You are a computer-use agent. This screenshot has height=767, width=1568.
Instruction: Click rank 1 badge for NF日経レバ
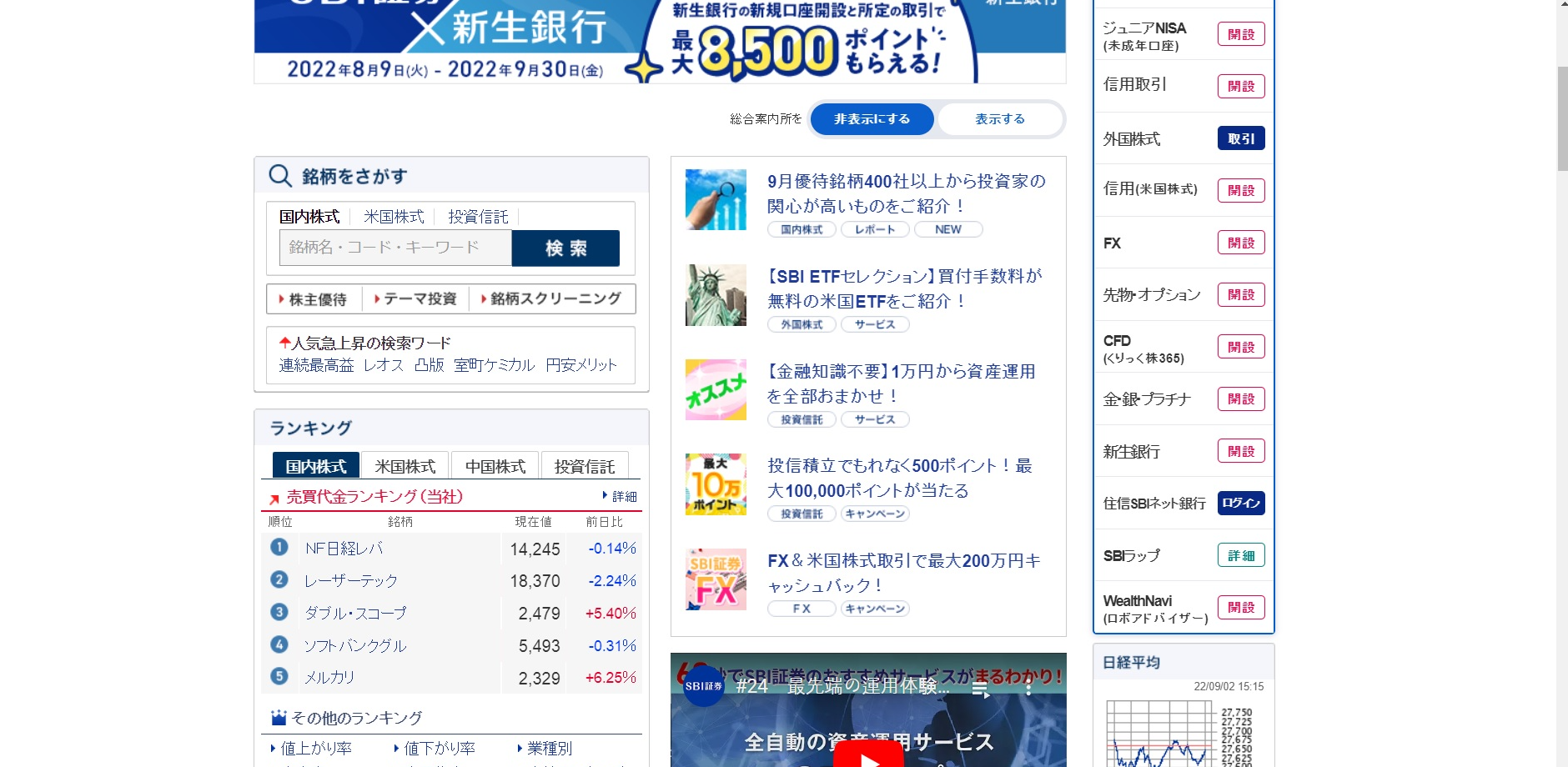pyautogui.click(x=279, y=547)
